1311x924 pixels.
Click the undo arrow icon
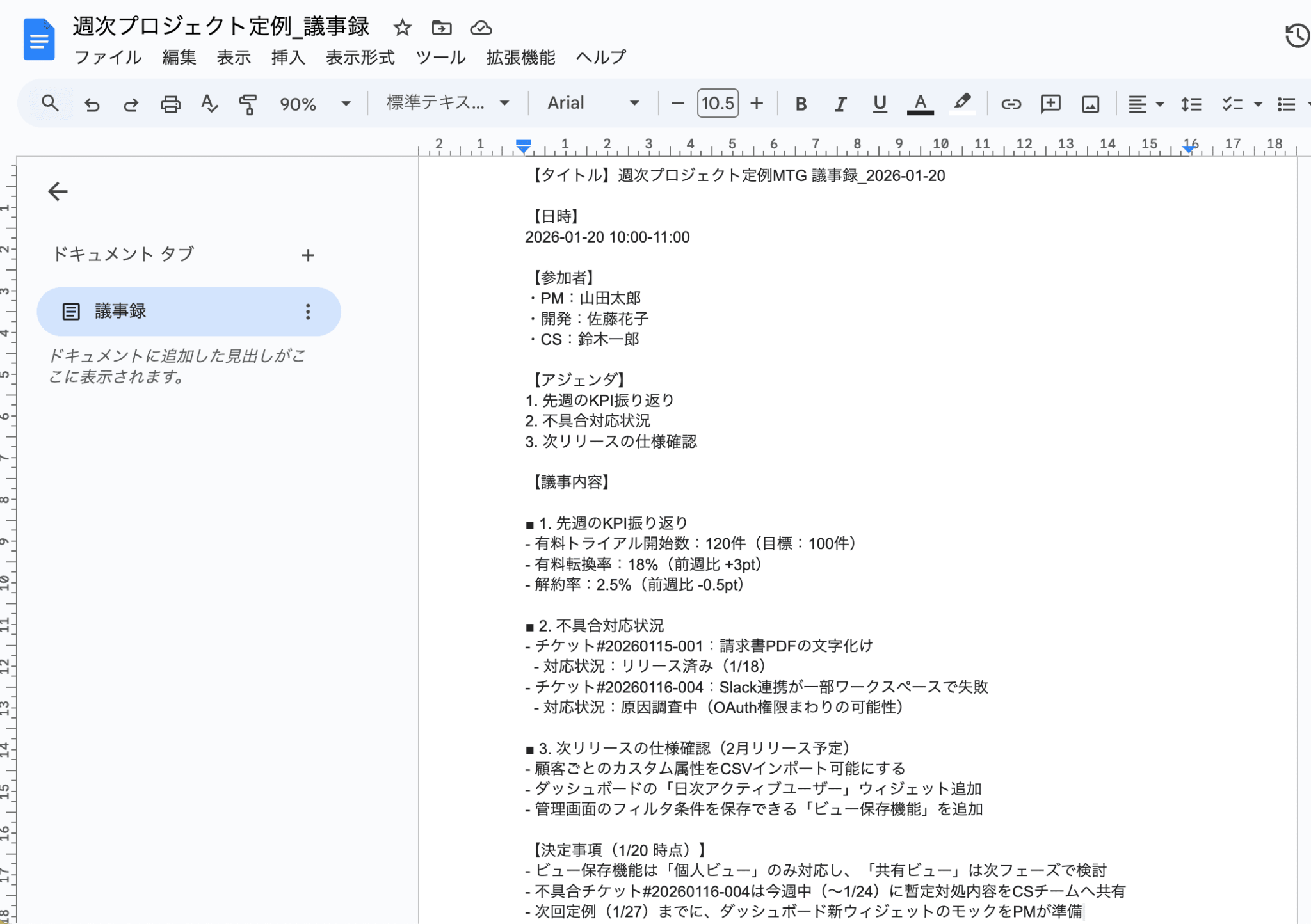coord(92,104)
